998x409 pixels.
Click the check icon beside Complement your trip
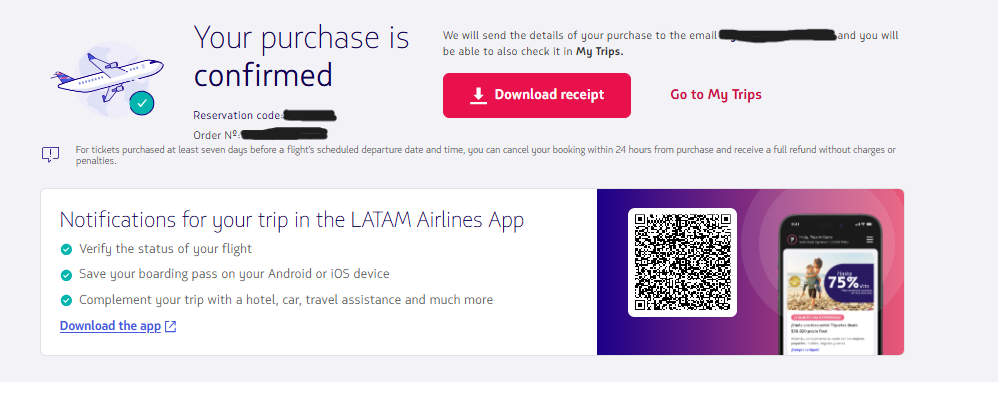[66, 300]
